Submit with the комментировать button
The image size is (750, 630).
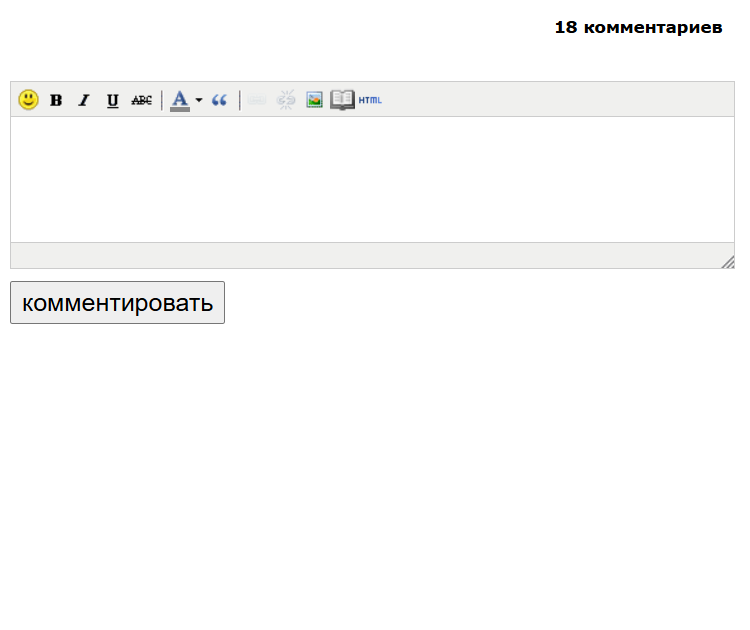(117, 302)
